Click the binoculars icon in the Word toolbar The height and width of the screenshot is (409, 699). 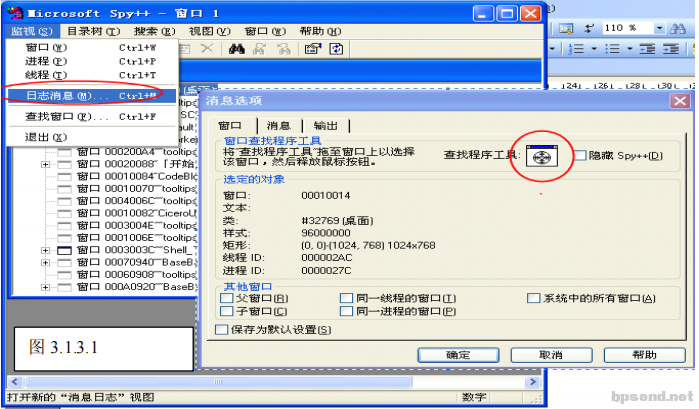pyautogui.click(x=678, y=29)
